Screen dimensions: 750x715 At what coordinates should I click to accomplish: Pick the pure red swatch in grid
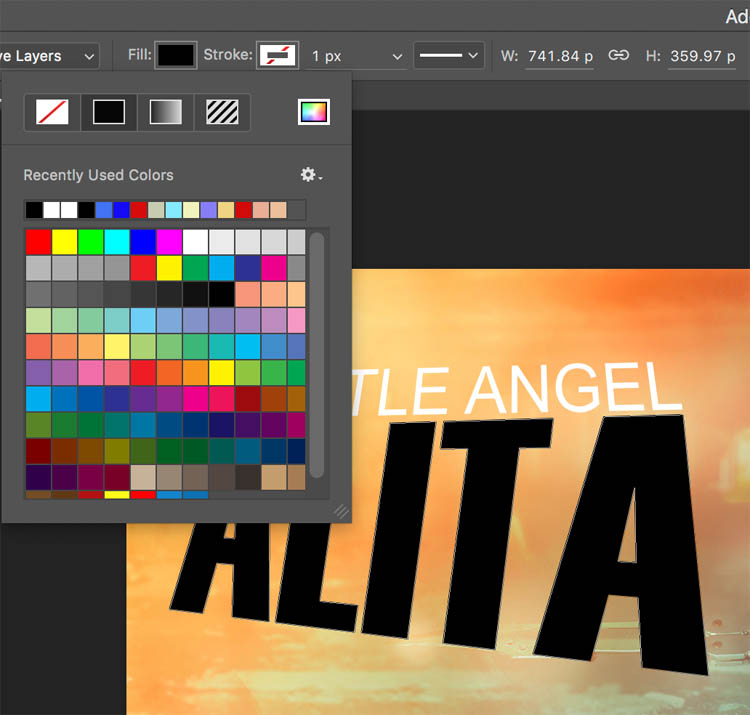(38, 242)
